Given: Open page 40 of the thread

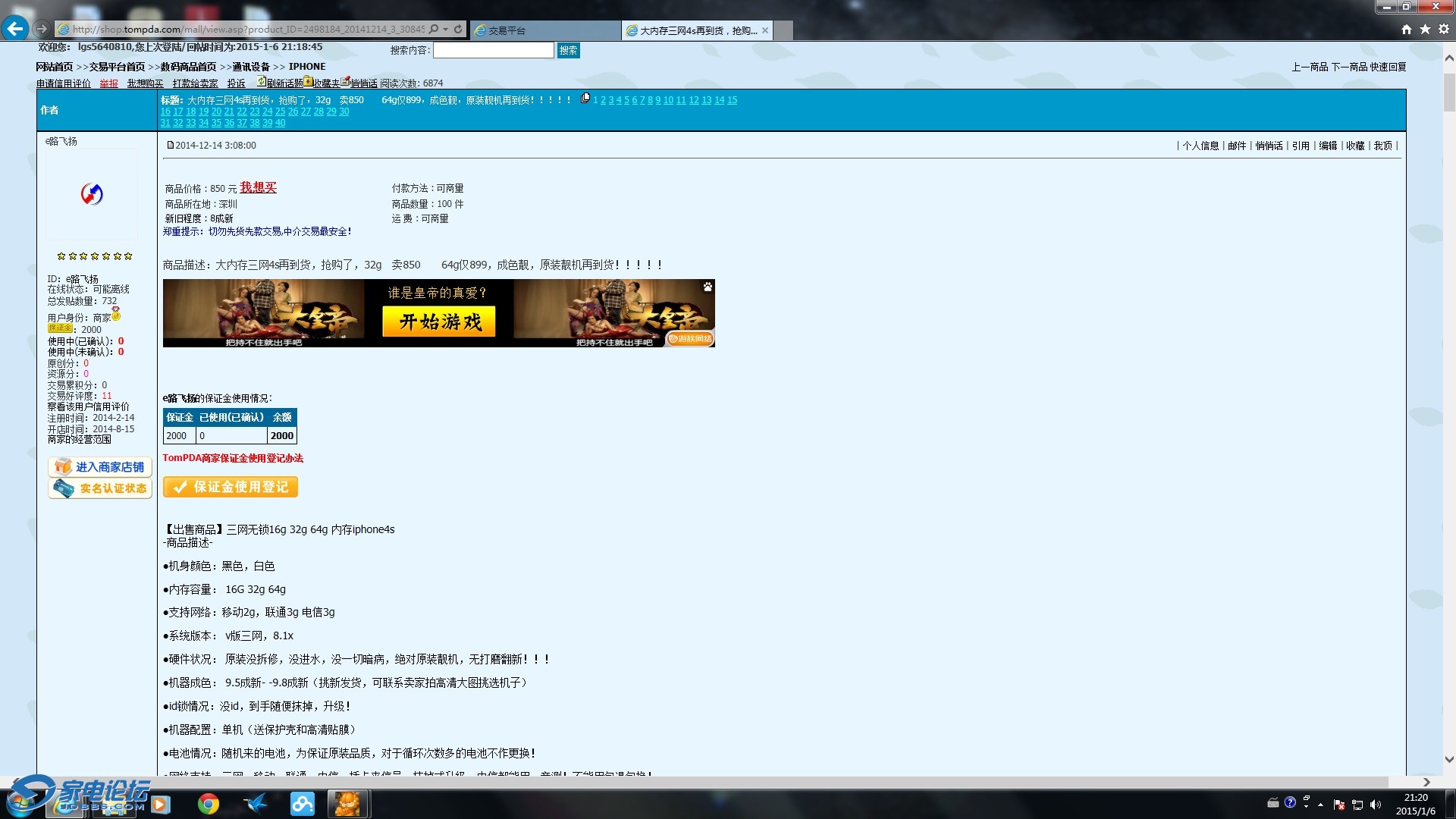Looking at the screenshot, I should point(280,123).
